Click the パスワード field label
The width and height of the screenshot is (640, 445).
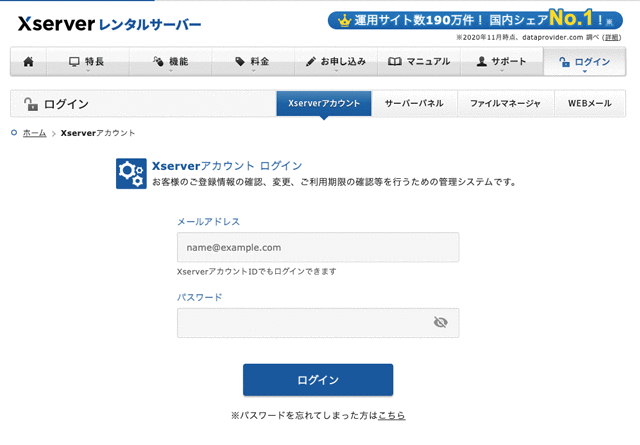(200, 297)
